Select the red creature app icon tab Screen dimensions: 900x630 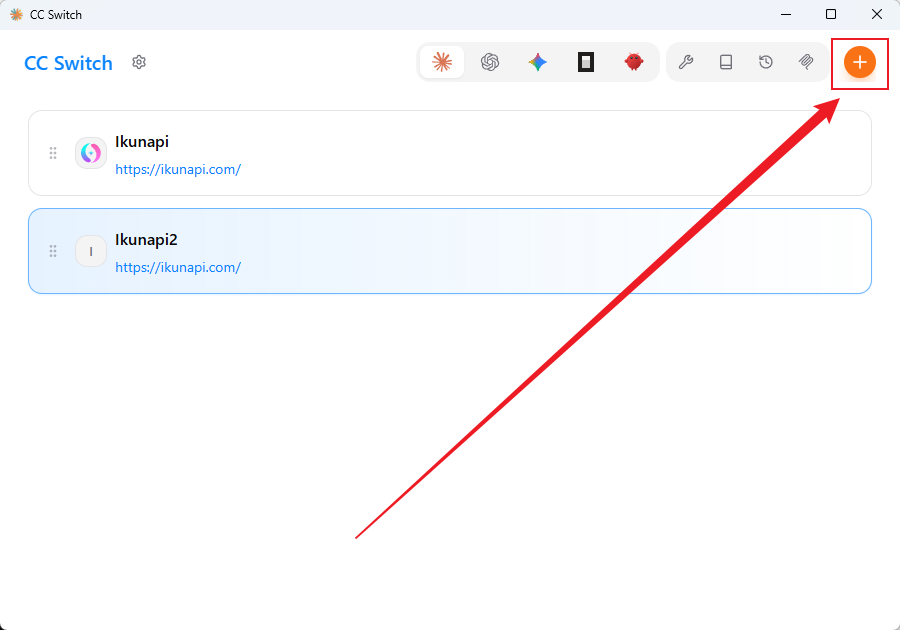[634, 62]
